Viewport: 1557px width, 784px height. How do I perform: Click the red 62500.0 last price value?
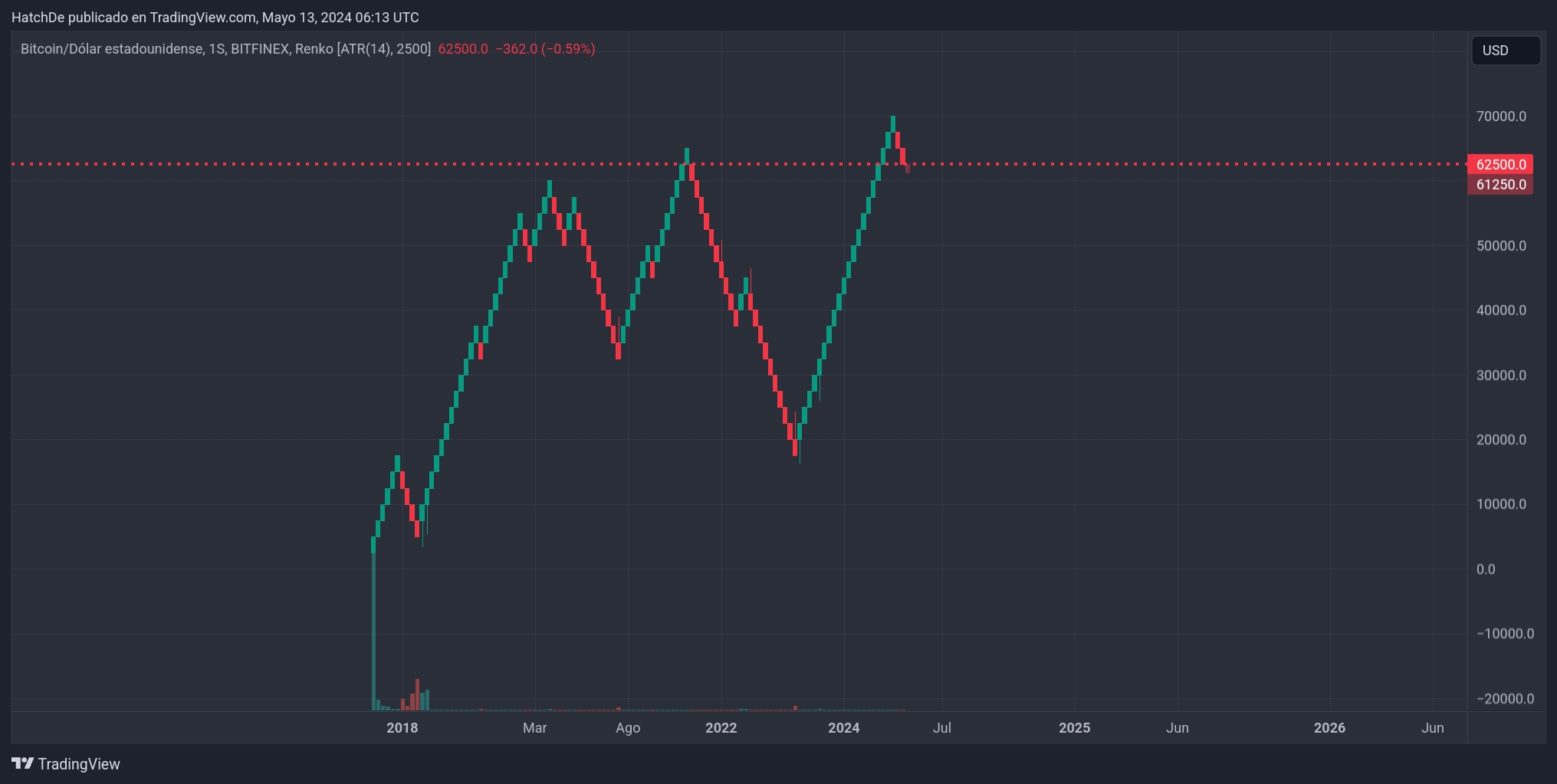tap(462, 49)
